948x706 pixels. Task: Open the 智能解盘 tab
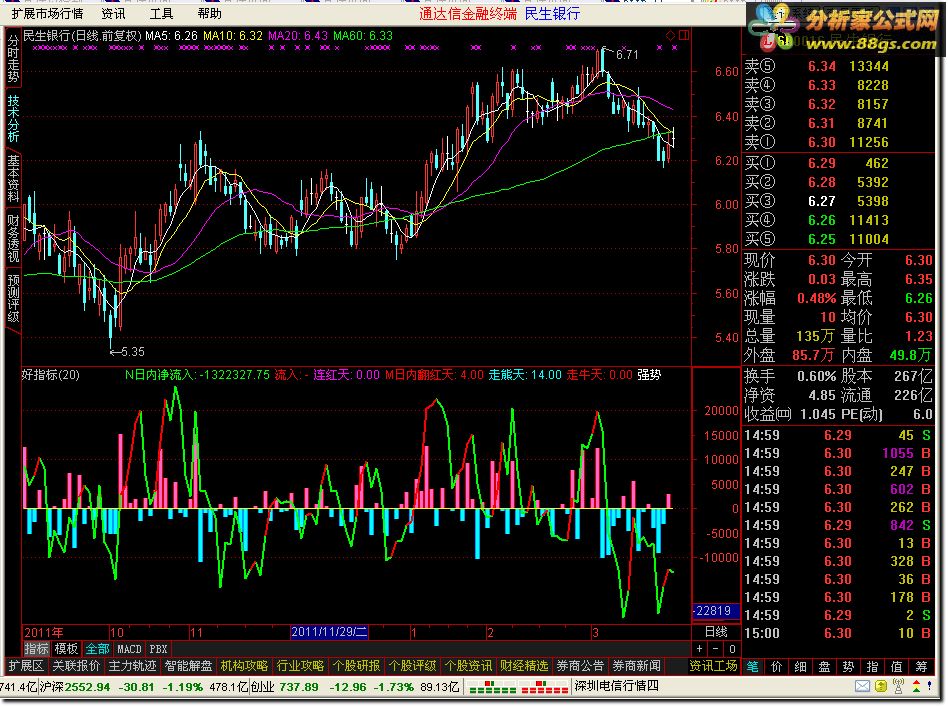tap(188, 666)
